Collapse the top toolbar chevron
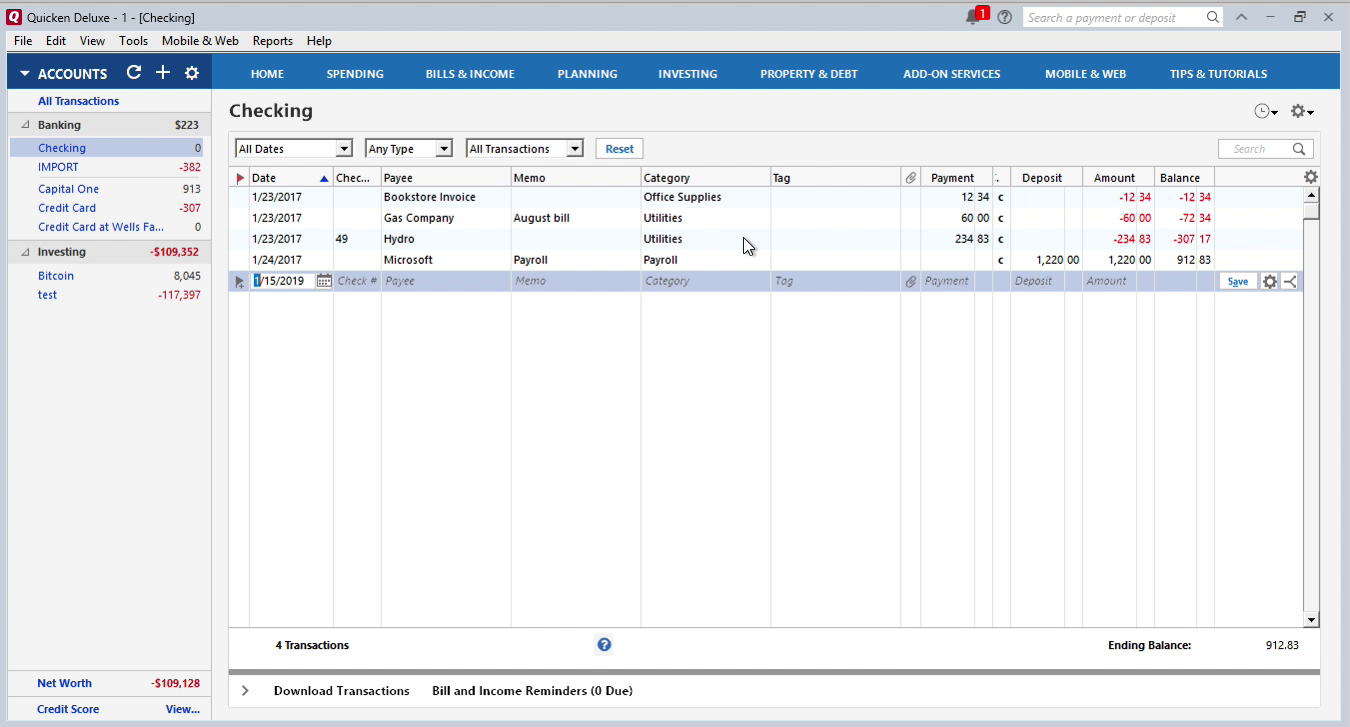The image size is (1350, 727). click(x=1241, y=17)
